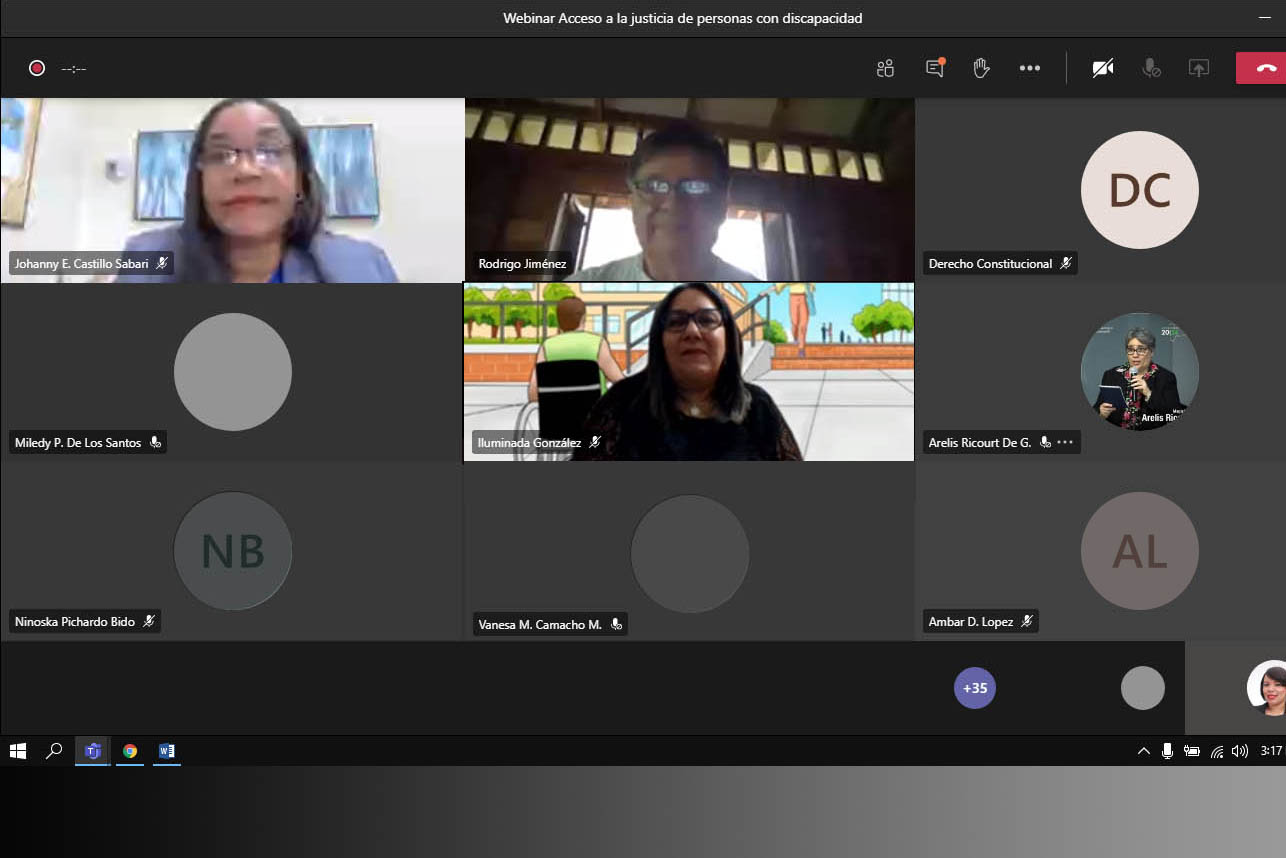Click the recording indicator icon
This screenshot has height=858, width=1286.
tap(37, 68)
